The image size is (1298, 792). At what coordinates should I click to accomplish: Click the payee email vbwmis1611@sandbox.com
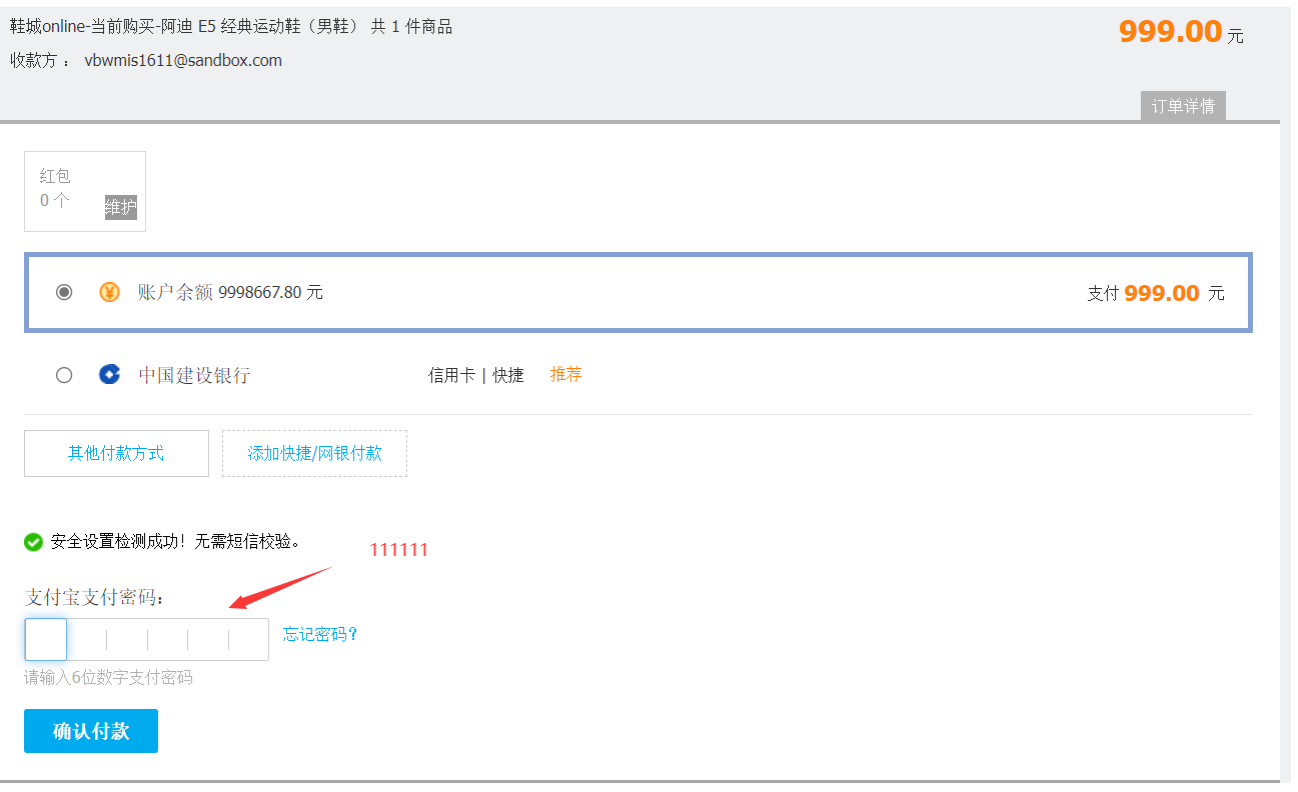(183, 60)
